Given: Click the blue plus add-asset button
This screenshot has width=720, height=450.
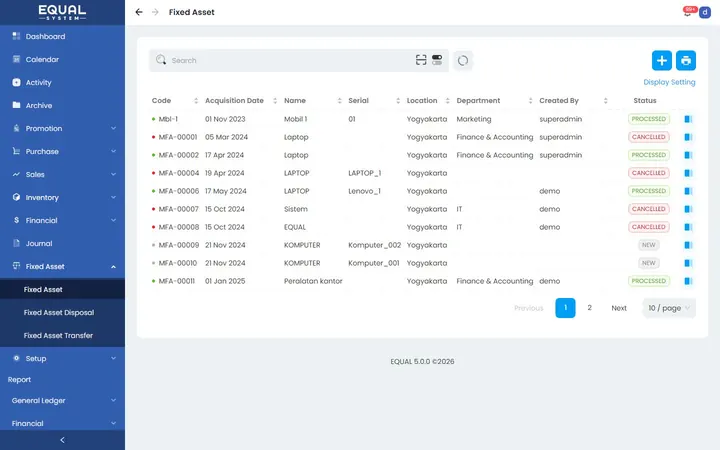Looking at the screenshot, I should (x=662, y=61).
